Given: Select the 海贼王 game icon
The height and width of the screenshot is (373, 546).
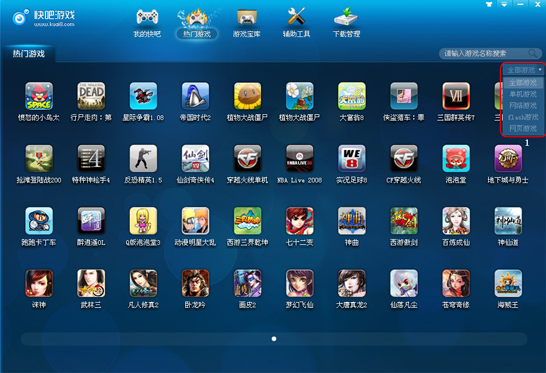Looking at the screenshot, I should [508, 283].
